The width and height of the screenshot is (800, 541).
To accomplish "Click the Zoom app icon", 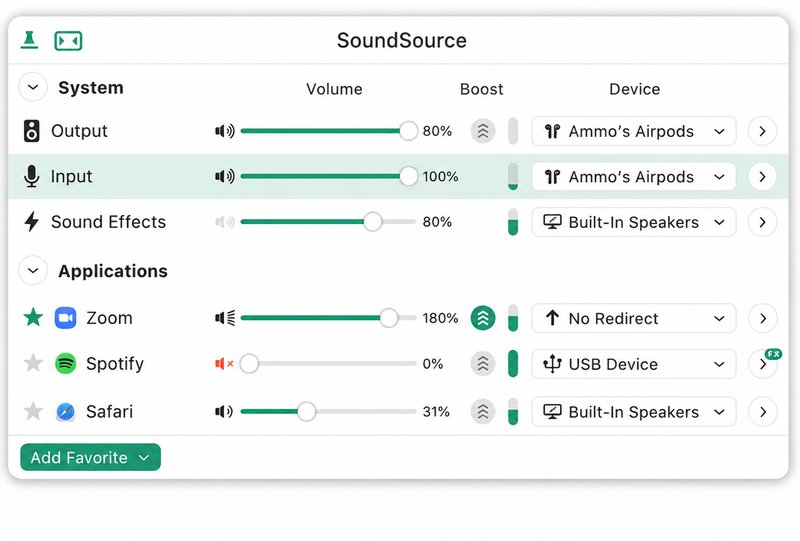I will (65, 318).
